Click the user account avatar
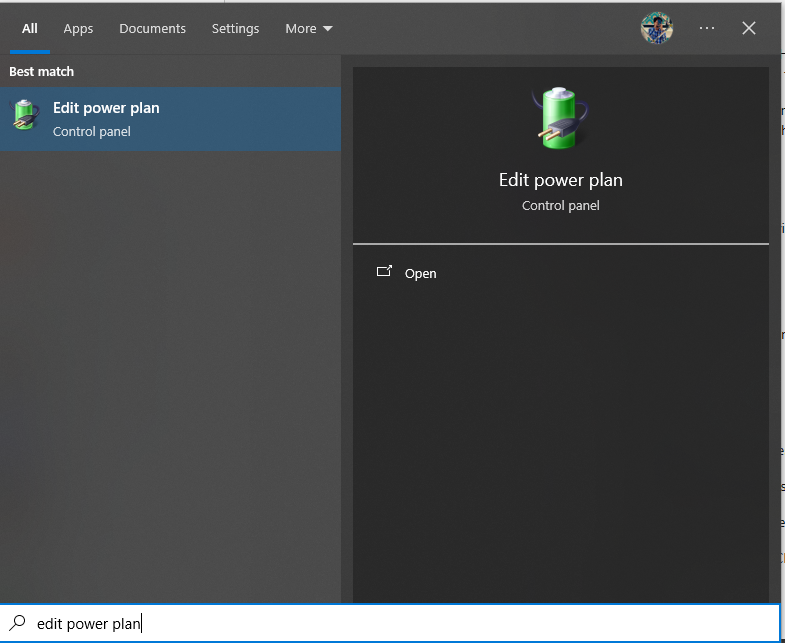This screenshot has height=643, width=785. pos(656,28)
